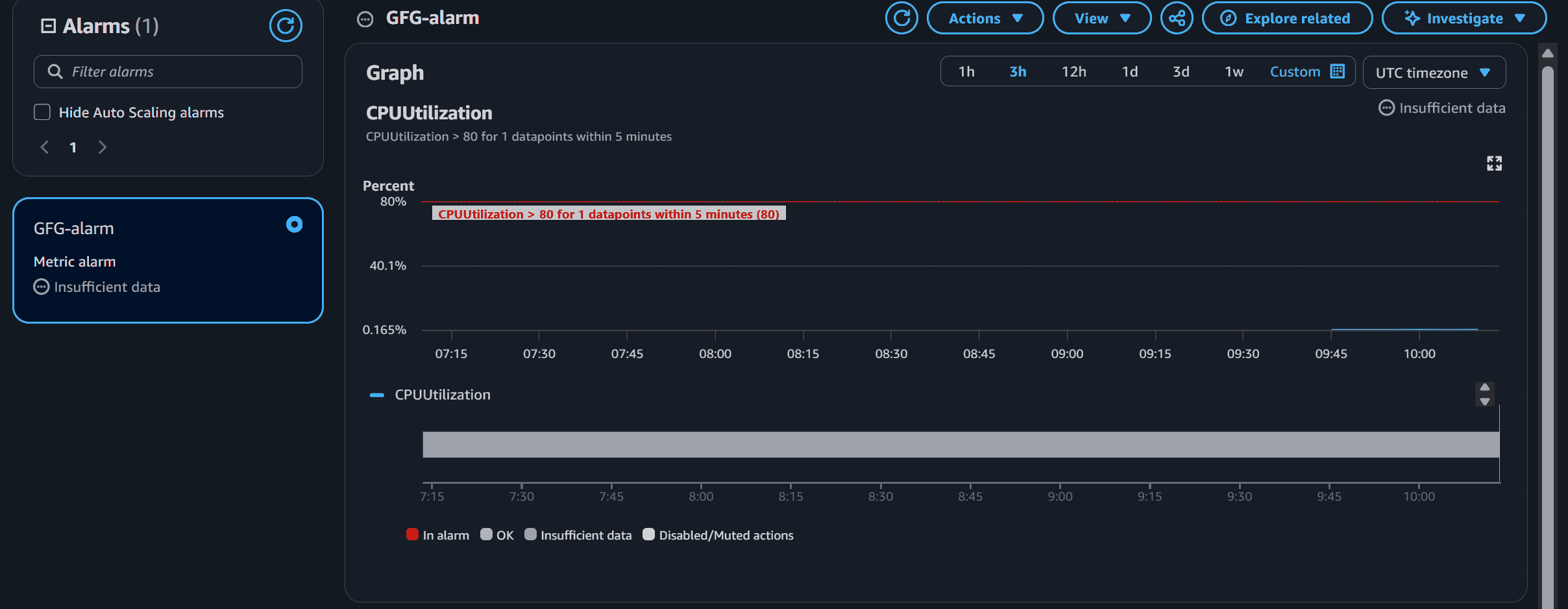
Task: Go to previous alarms page
Action: (45, 147)
